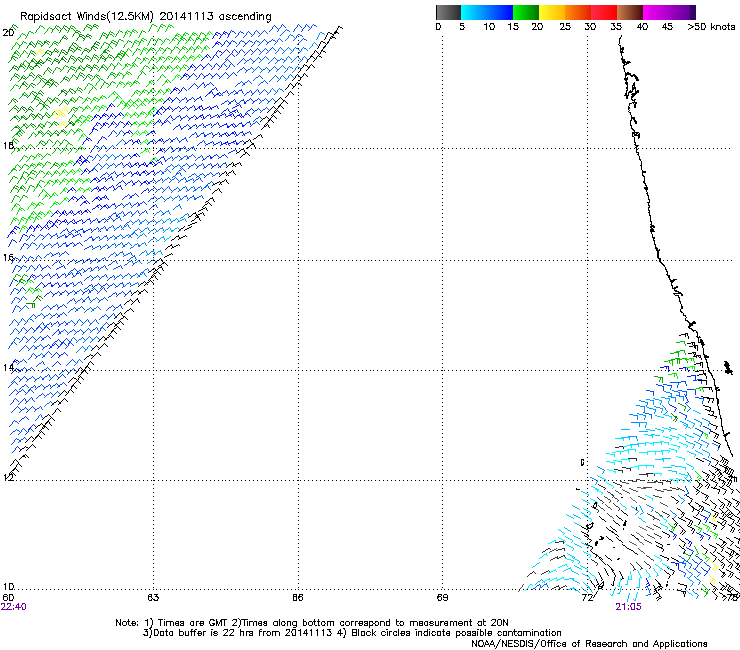The image size is (740, 650).
Task: Click the longitude label '72'
Action: (587, 598)
